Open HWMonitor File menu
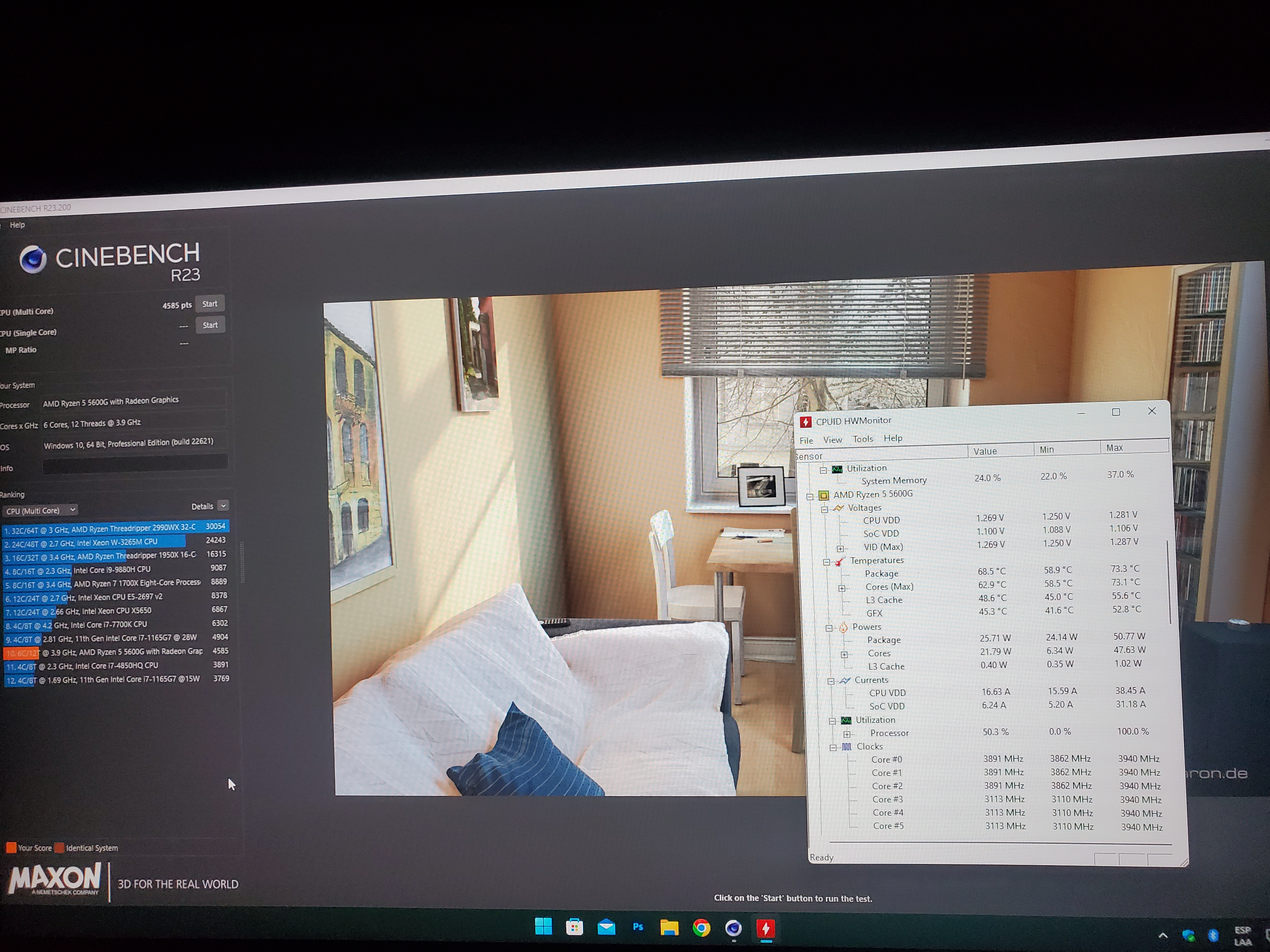1270x952 pixels. pos(806,441)
